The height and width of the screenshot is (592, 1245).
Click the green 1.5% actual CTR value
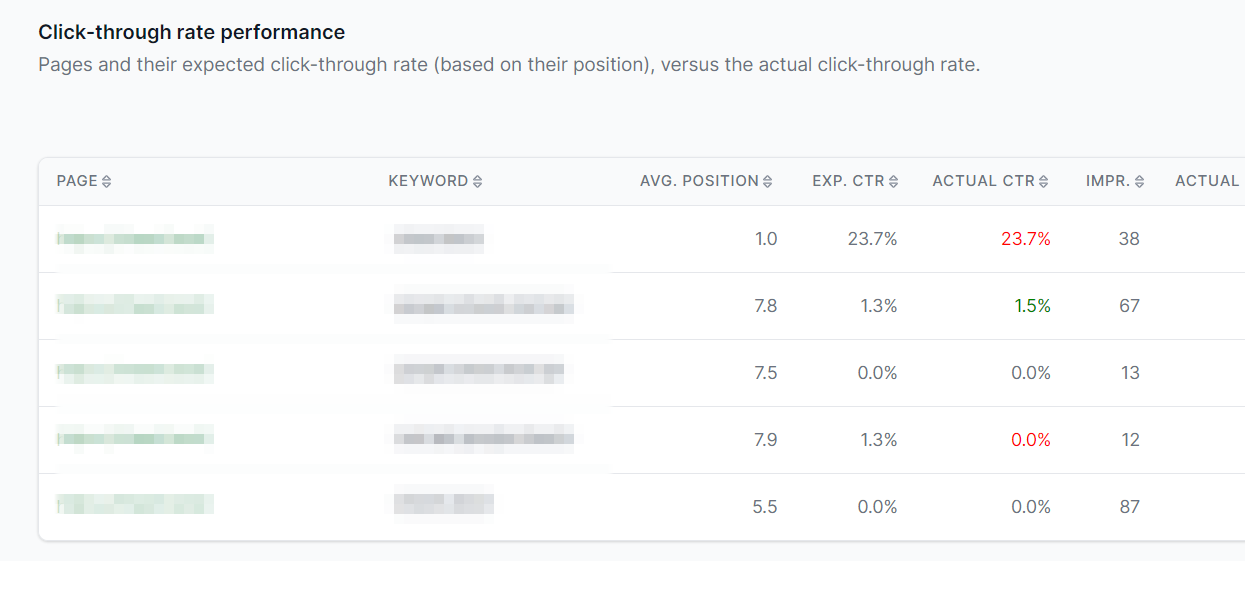[1032, 306]
